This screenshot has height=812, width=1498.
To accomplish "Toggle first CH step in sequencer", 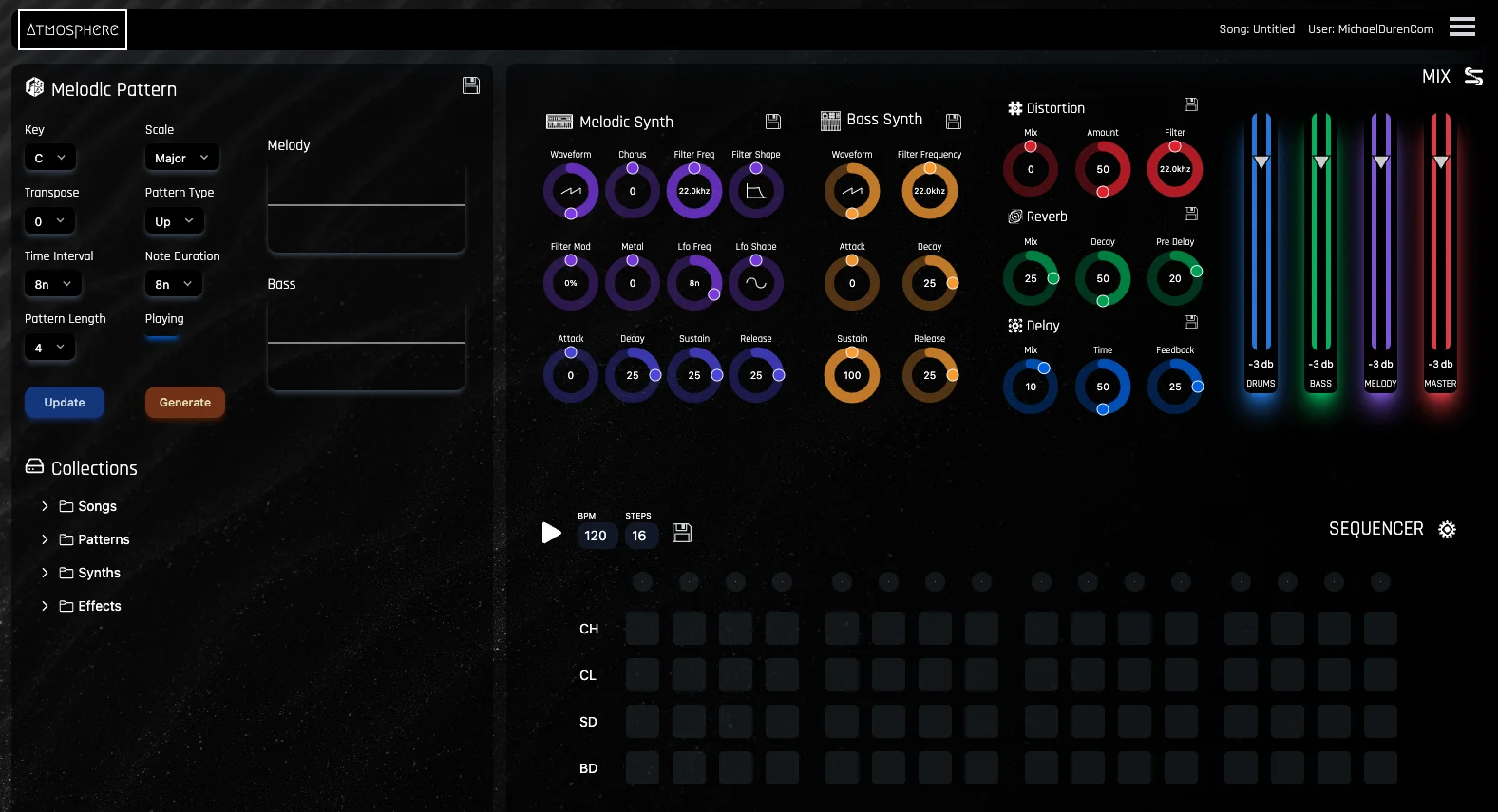I will point(642,628).
